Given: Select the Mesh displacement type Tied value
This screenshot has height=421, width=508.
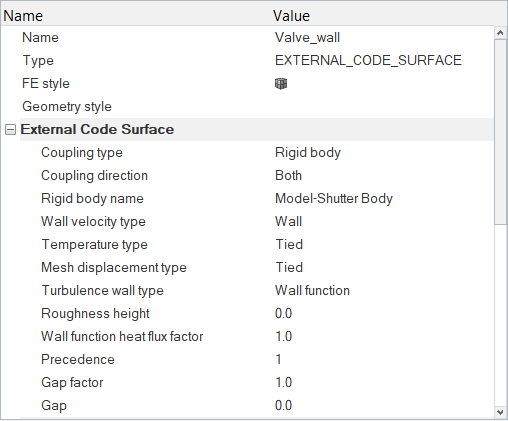Looking at the screenshot, I should 289,267.
